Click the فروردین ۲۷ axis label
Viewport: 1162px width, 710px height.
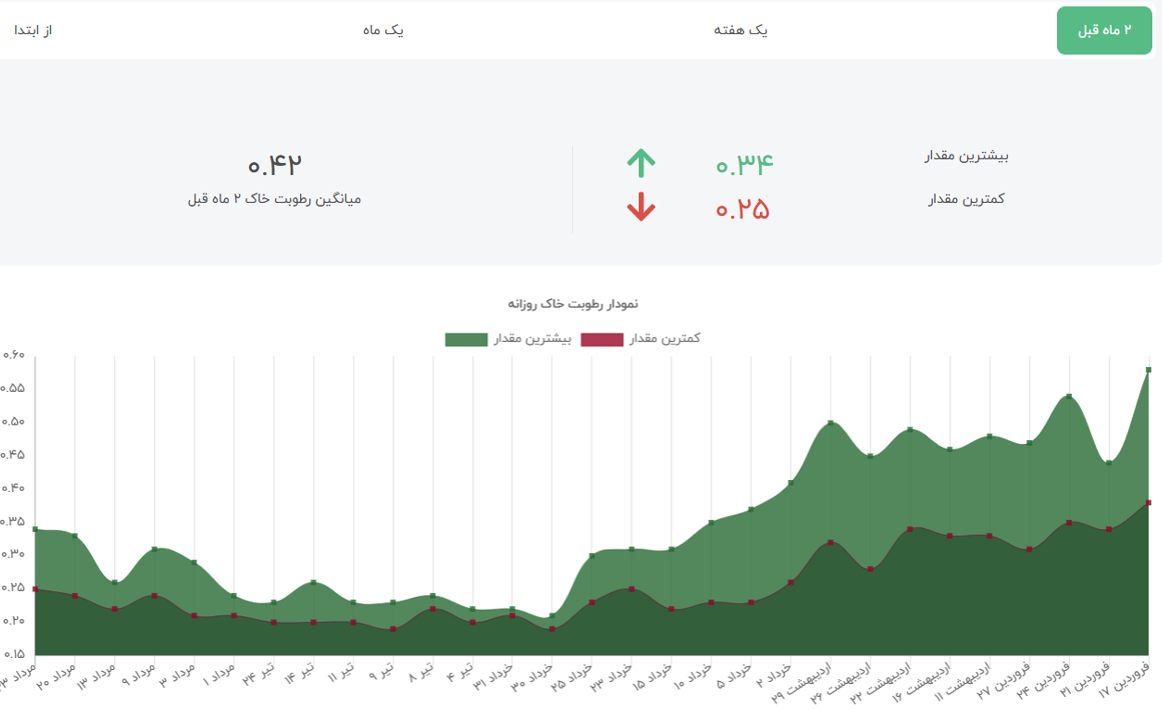click(1004, 680)
